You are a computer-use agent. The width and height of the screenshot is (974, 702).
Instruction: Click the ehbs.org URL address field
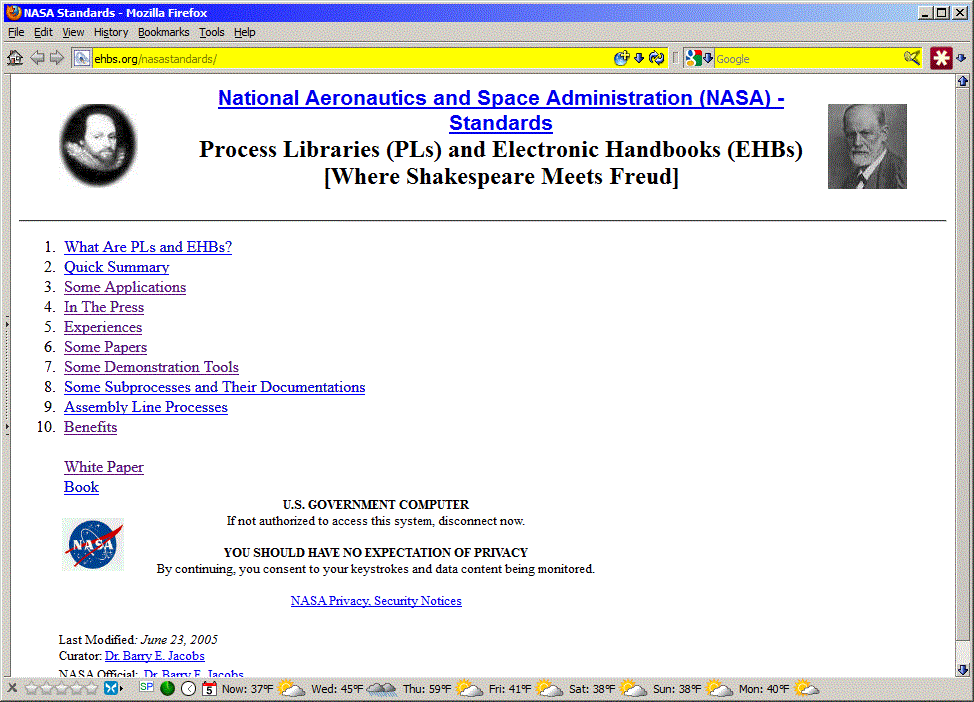352,59
